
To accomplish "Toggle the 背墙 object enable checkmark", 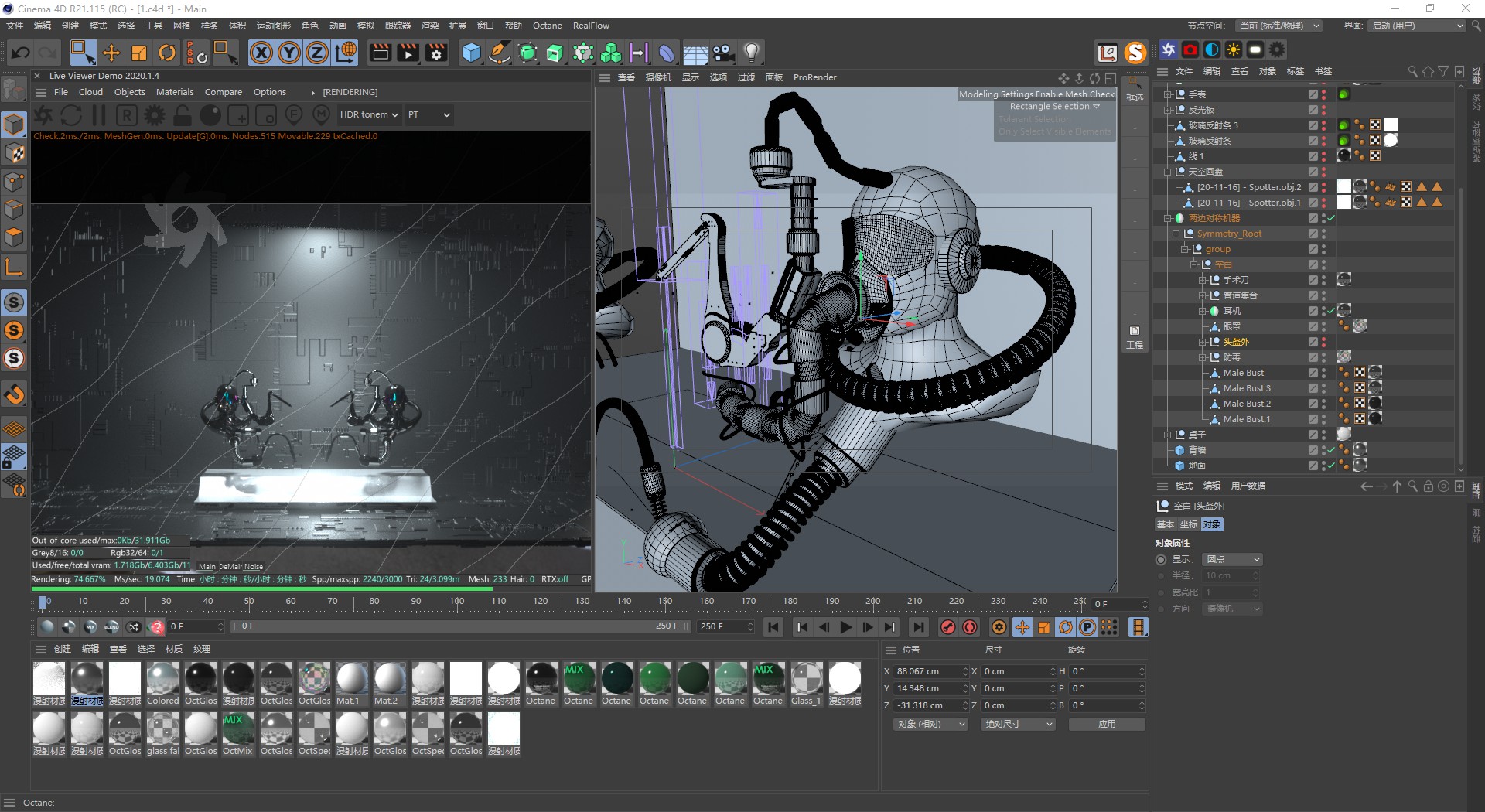I will (x=1330, y=450).
